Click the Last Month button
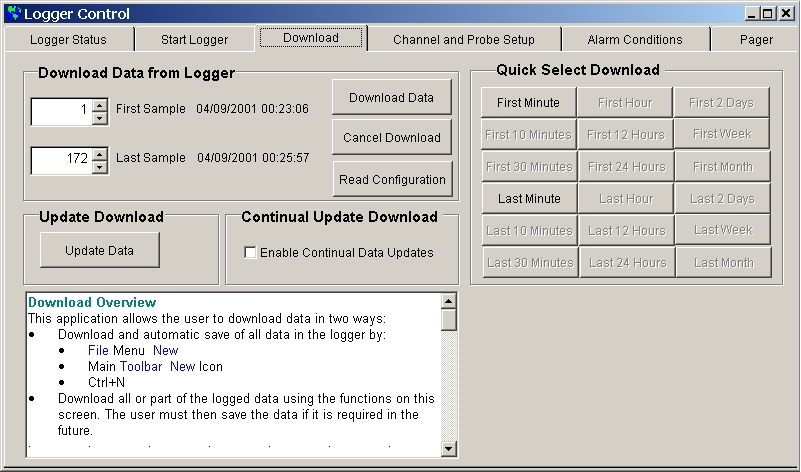The width and height of the screenshot is (801, 472). tap(723, 263)
